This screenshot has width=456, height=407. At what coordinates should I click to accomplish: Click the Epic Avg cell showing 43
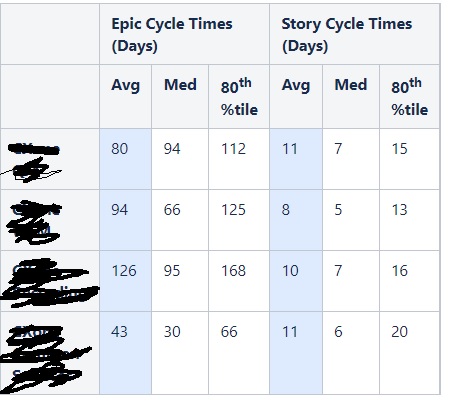125,353
